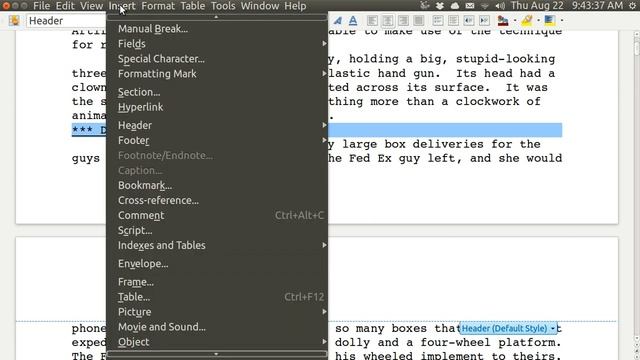Expand Indexes and Tables submenu
This screenshot has width=640, height=360.
217,245
